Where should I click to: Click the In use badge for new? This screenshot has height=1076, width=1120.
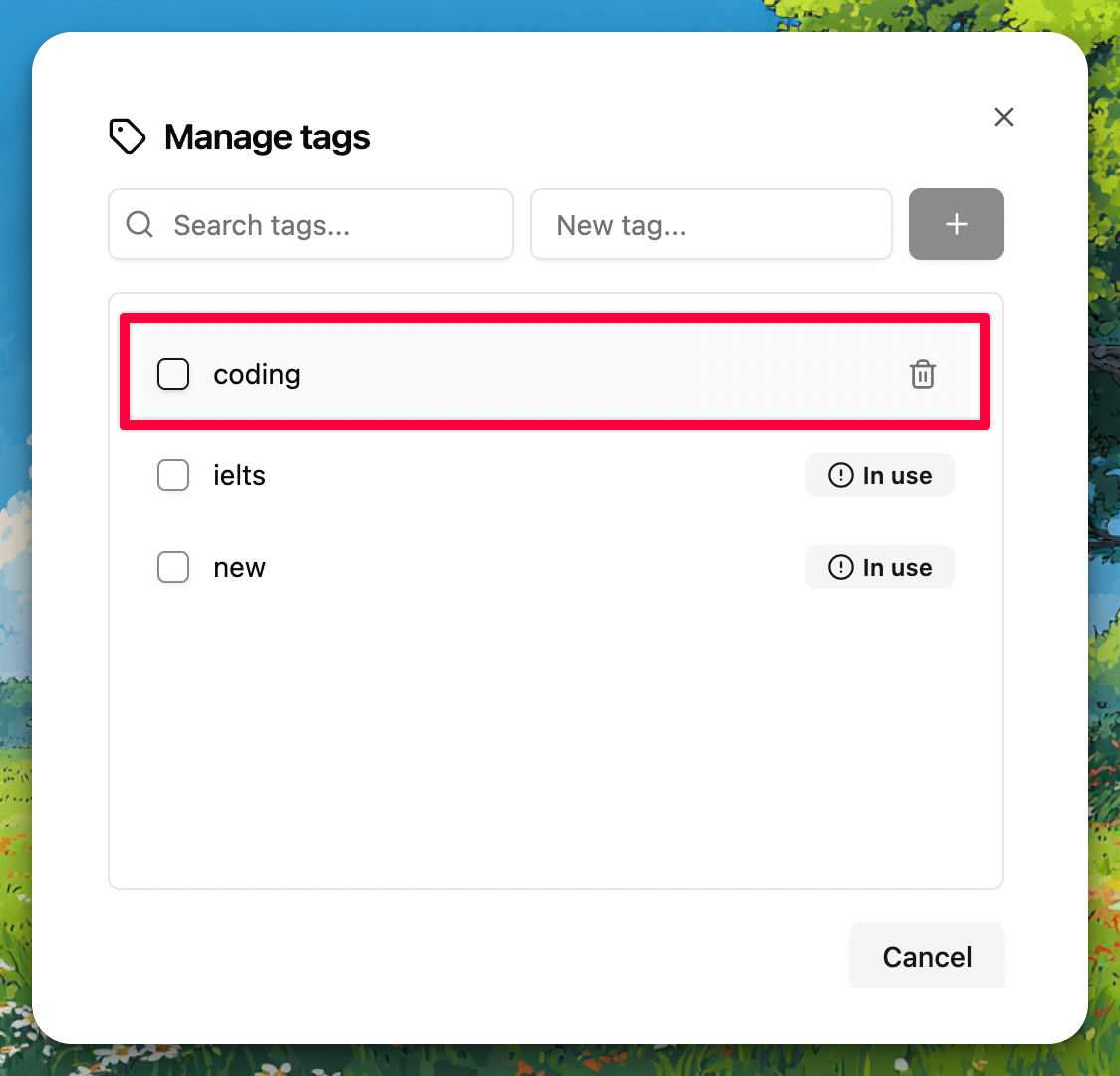pos(879,567)
